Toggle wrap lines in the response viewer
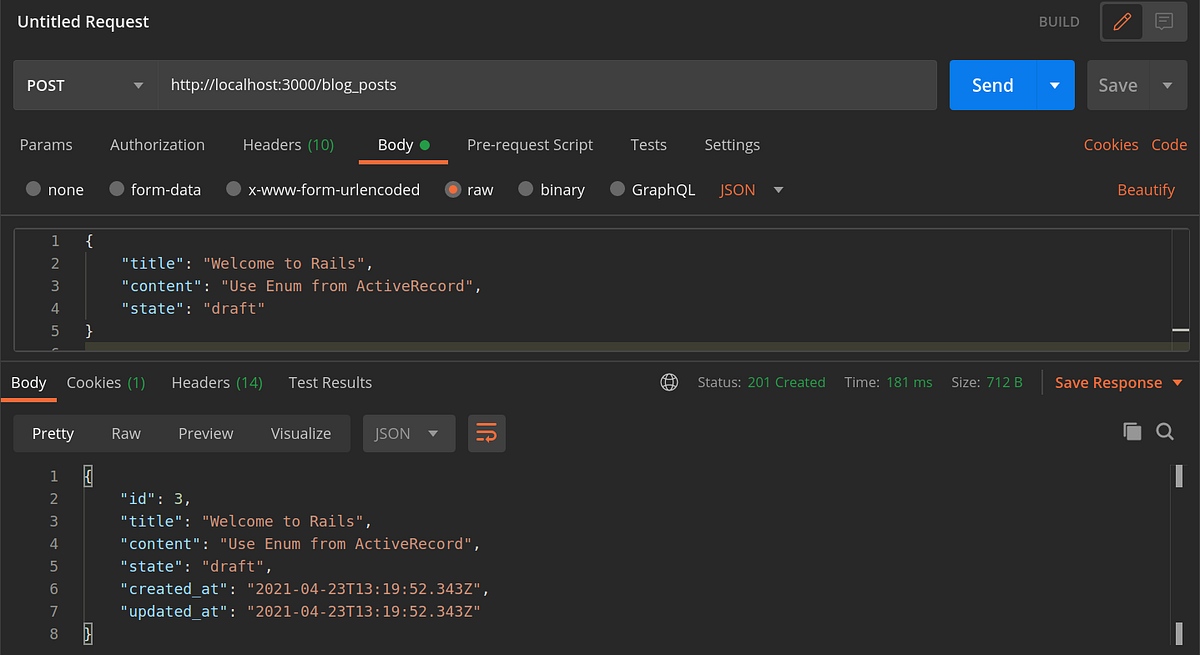The height and width of the screenshot is (655, 1200). [486, 433]
